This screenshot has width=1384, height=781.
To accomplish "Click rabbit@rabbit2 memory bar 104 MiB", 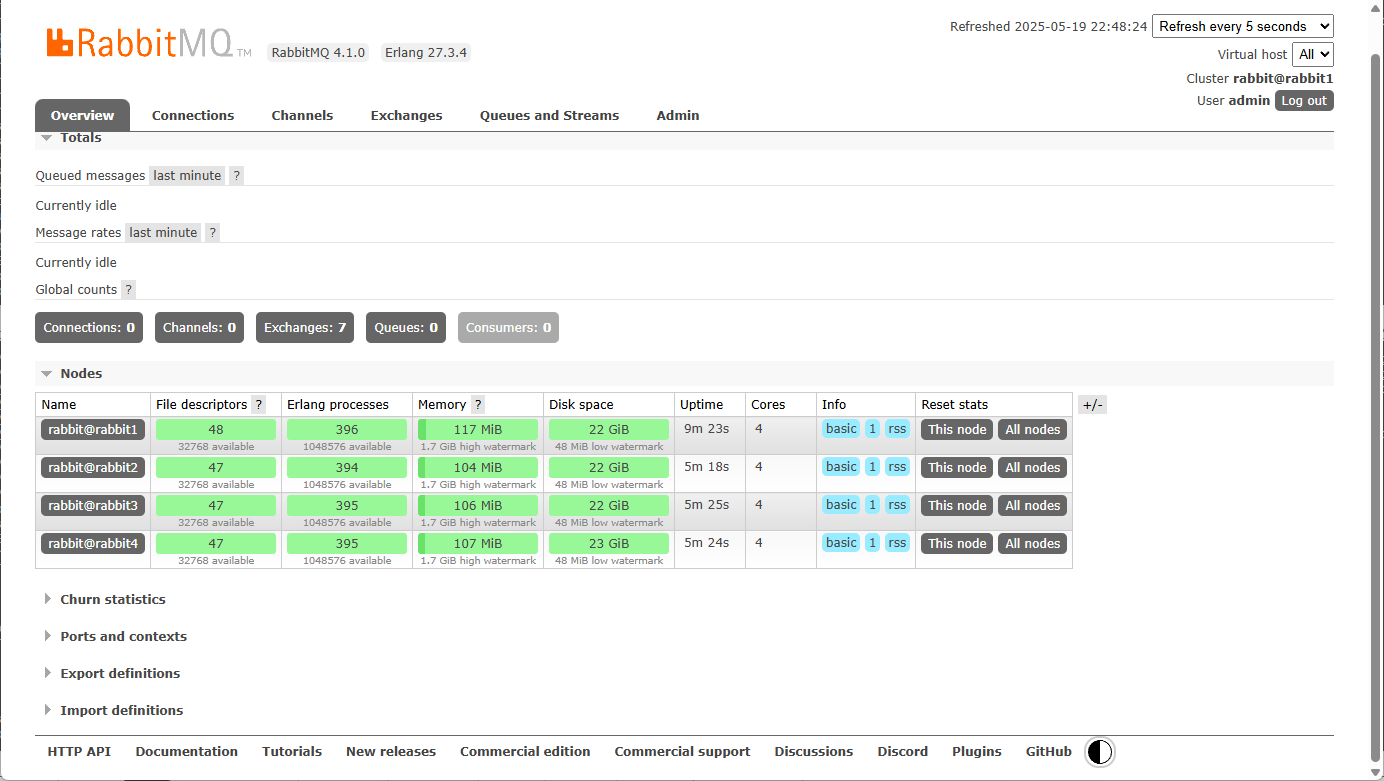I will 478,467.
